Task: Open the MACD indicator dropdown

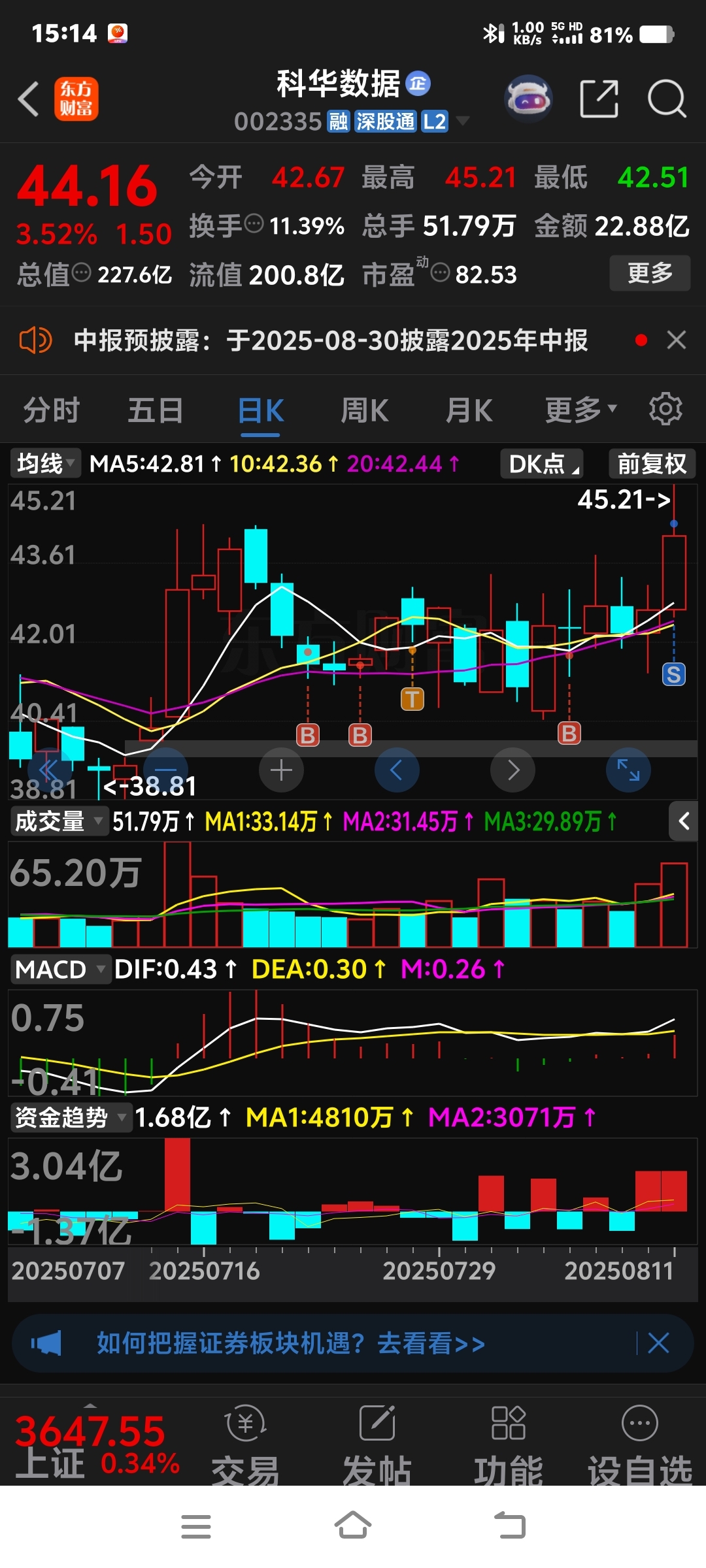Action: coord(60,969)
